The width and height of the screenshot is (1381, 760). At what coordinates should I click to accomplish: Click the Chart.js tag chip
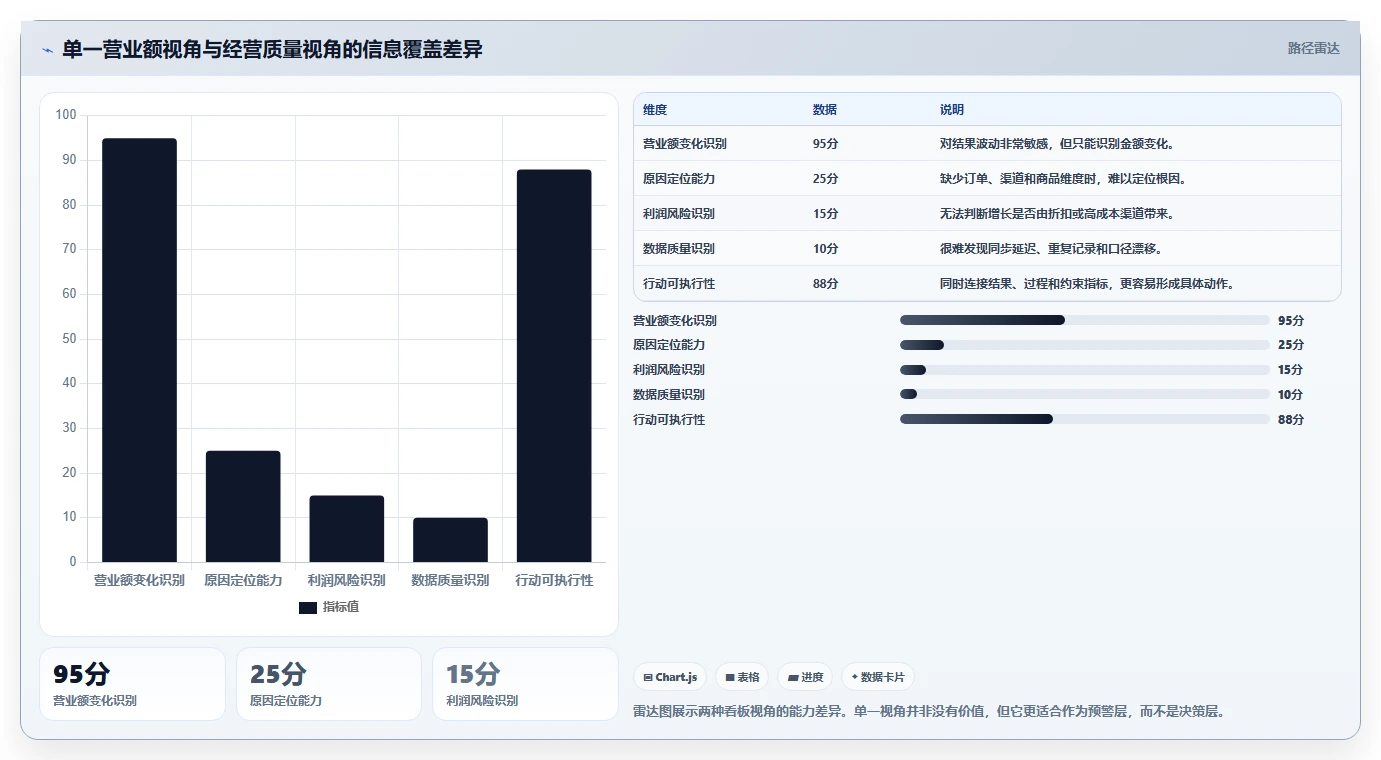coord(670,677)
